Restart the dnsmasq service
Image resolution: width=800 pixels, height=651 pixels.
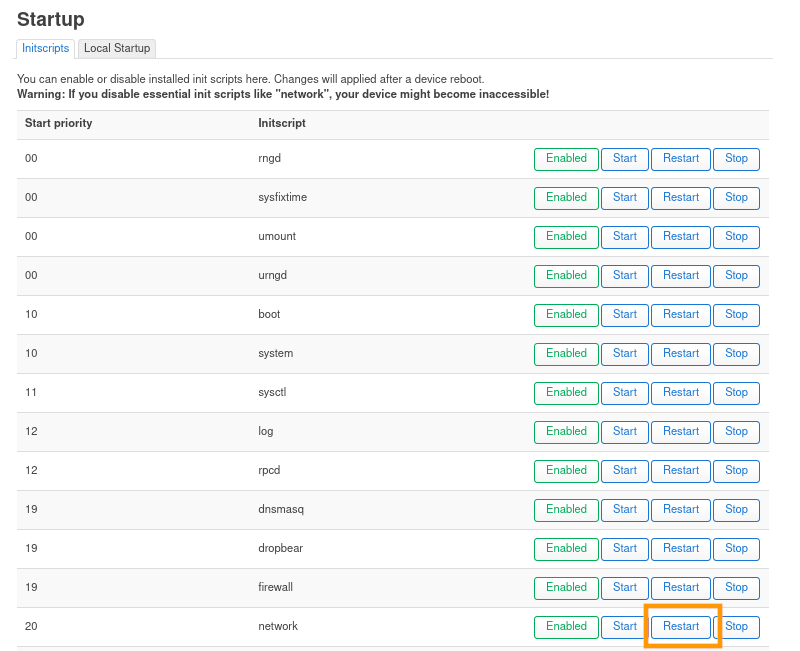(681, 510)
